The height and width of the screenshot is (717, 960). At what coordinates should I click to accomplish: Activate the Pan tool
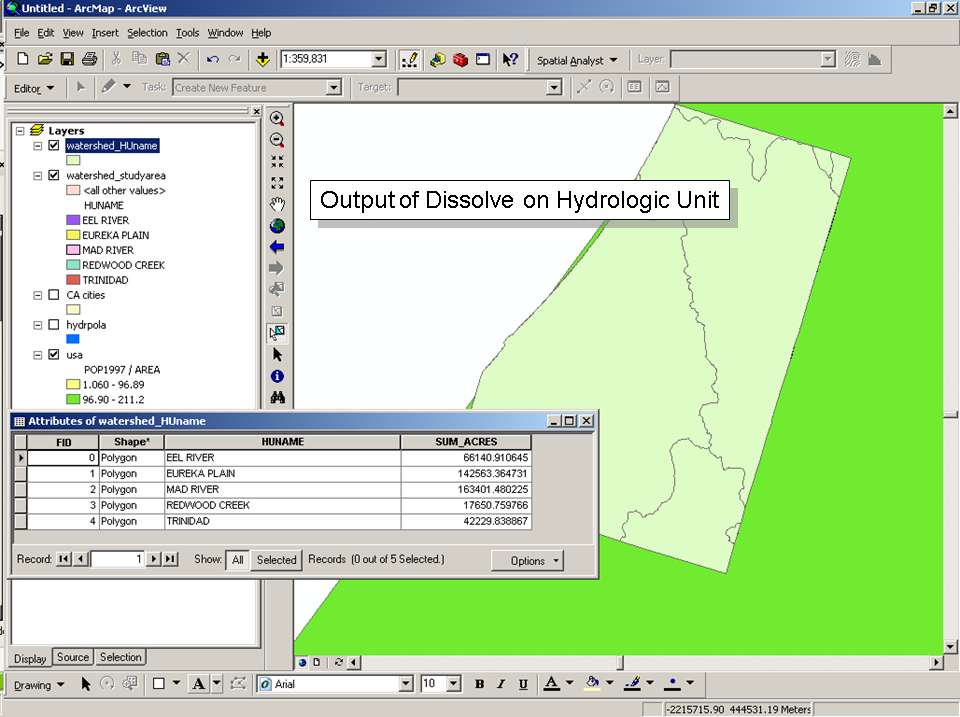(278, 203)
